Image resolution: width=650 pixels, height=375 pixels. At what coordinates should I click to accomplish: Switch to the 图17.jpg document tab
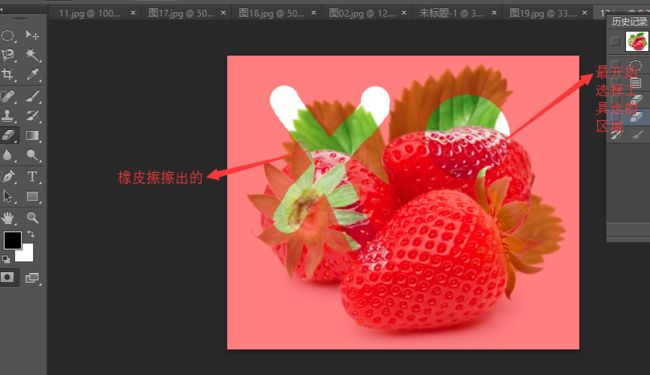[181, 13]
